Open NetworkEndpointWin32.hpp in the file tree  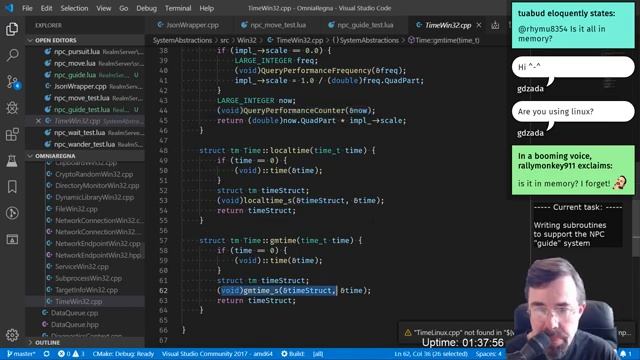(85, 255)
